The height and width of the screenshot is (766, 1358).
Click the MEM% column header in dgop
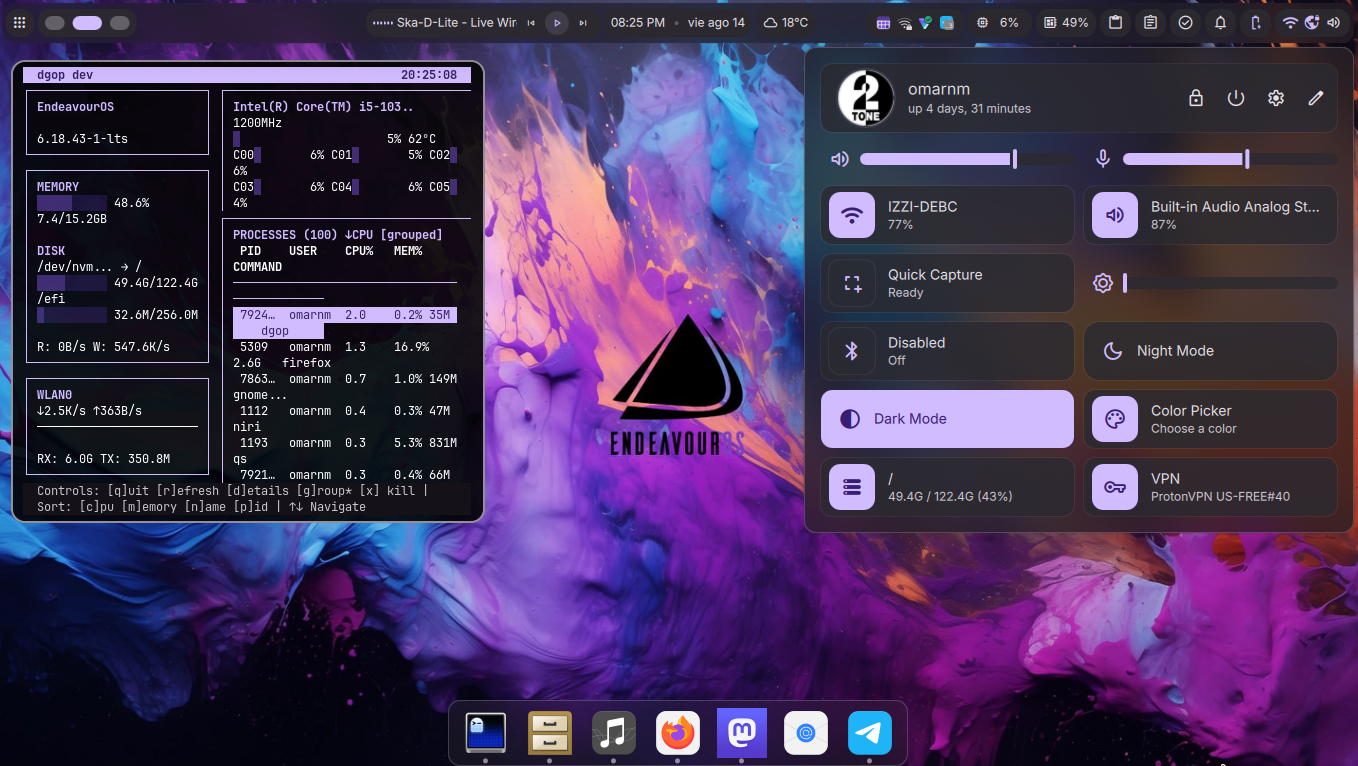coord(408,250)
